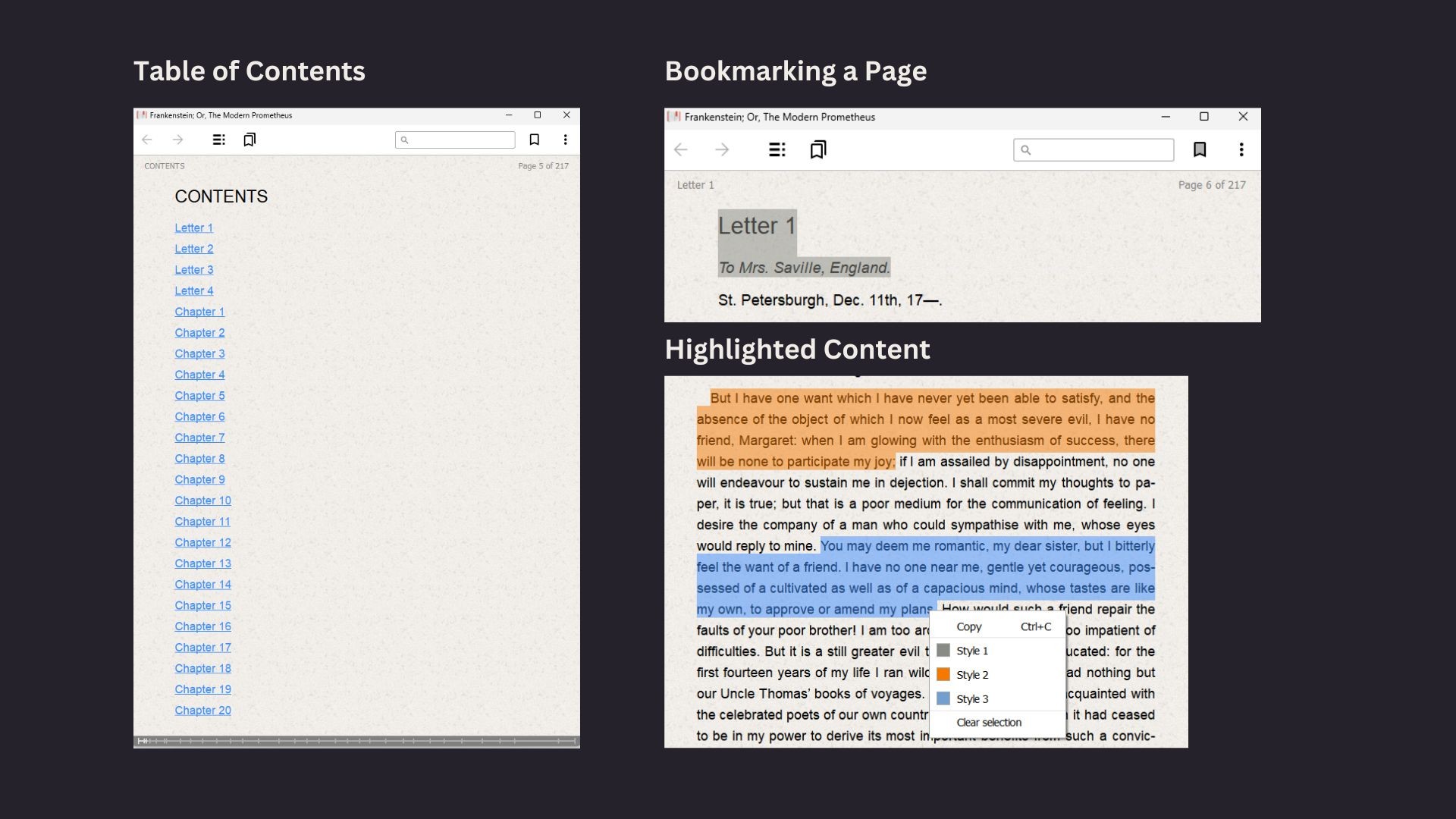The width and height of the screenshot is (1456, 819).
Task: Click 'St. Petersburgh, Dec. 11th, 17—.' line
Action: (x=830, y=300)
